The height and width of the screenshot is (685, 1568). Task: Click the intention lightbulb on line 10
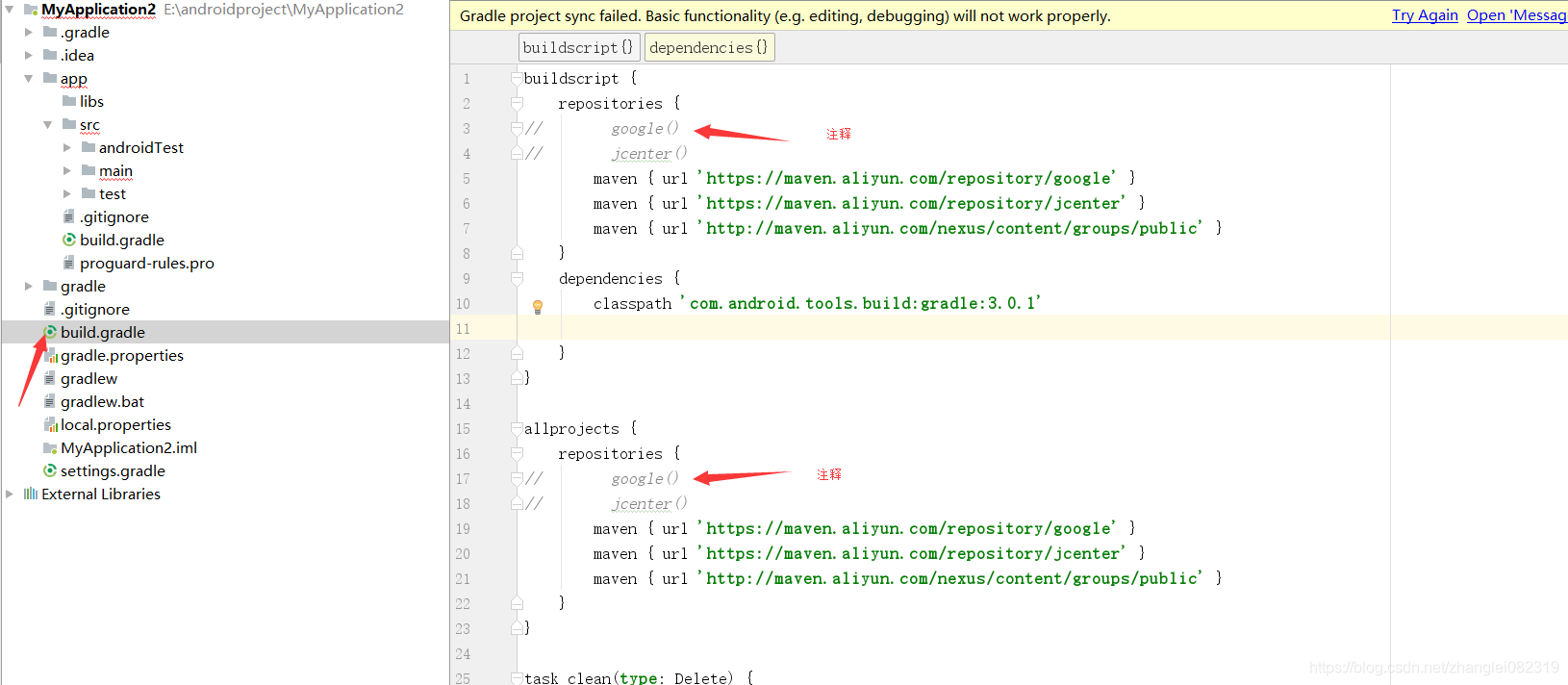click(x=538, y=307)
